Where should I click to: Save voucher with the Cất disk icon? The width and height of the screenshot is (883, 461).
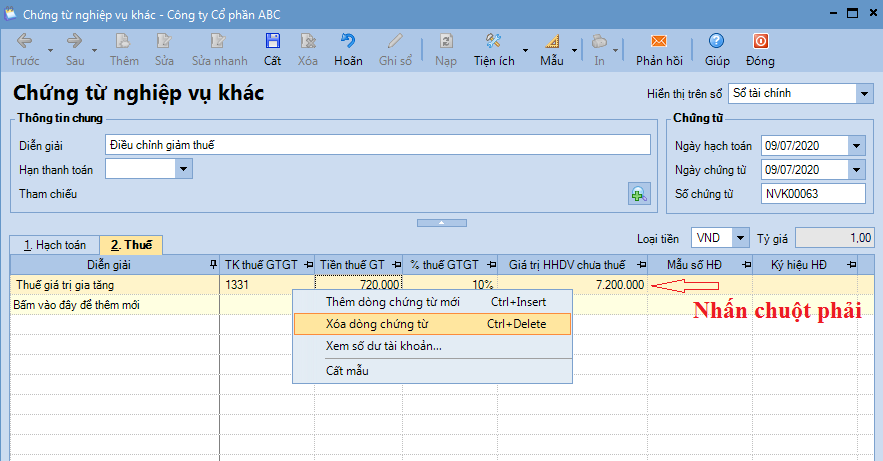pos(273,41)
